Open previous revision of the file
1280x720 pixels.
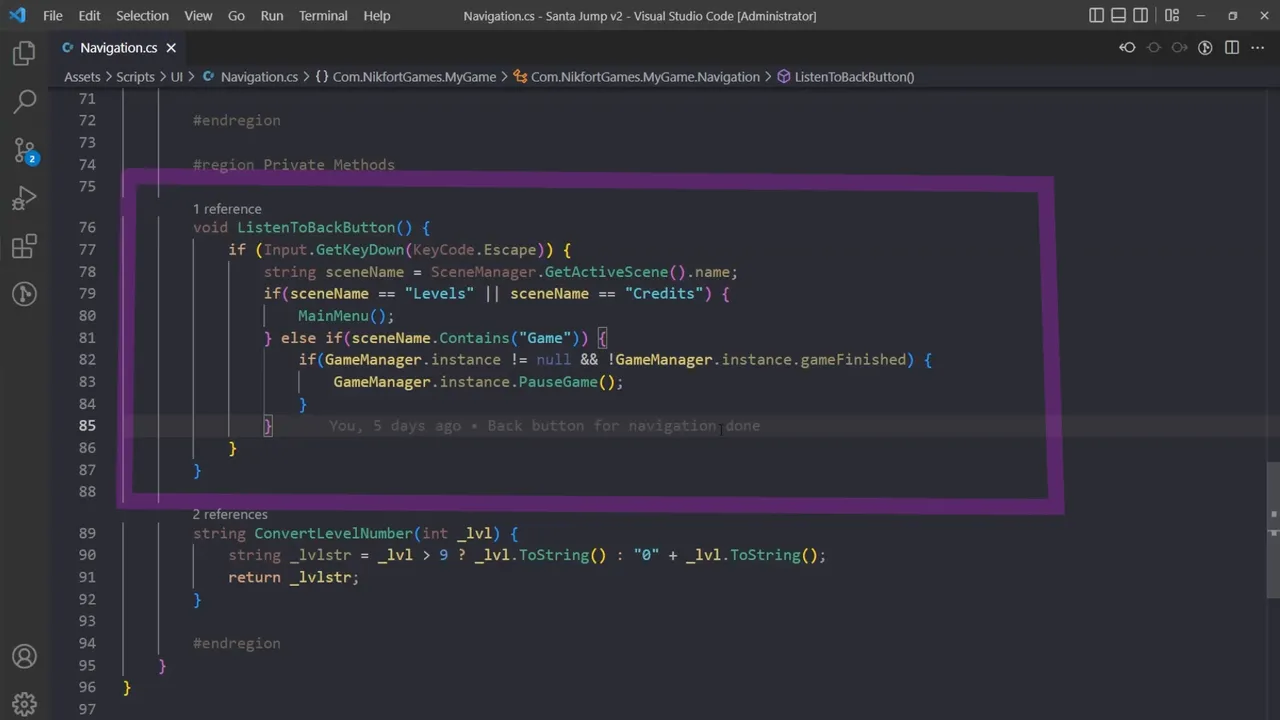[x=1127, y=47]
